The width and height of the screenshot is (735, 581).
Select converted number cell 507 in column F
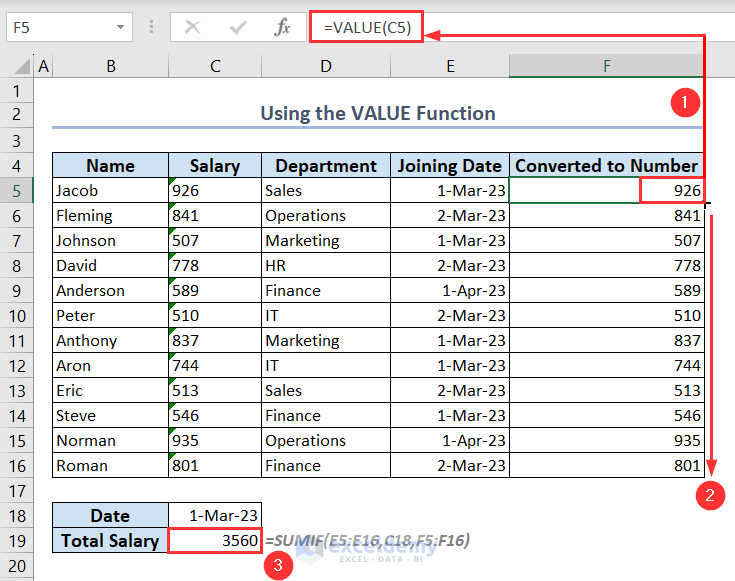pos(607,241)
